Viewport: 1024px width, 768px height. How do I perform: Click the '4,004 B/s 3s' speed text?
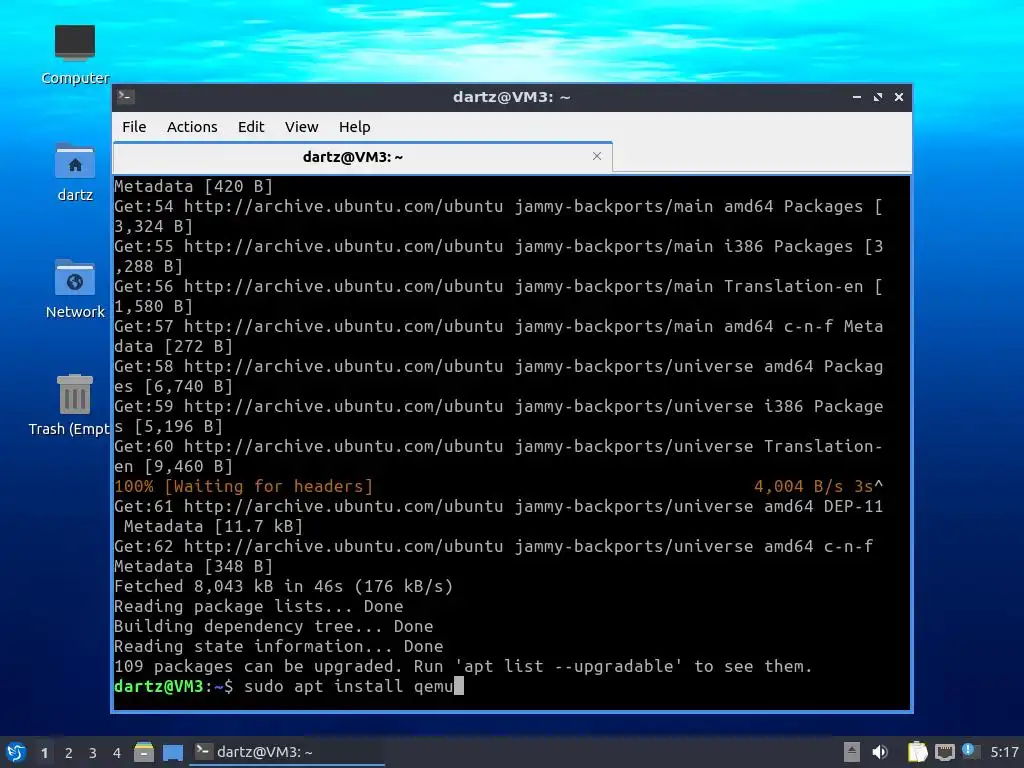(813, 487)
